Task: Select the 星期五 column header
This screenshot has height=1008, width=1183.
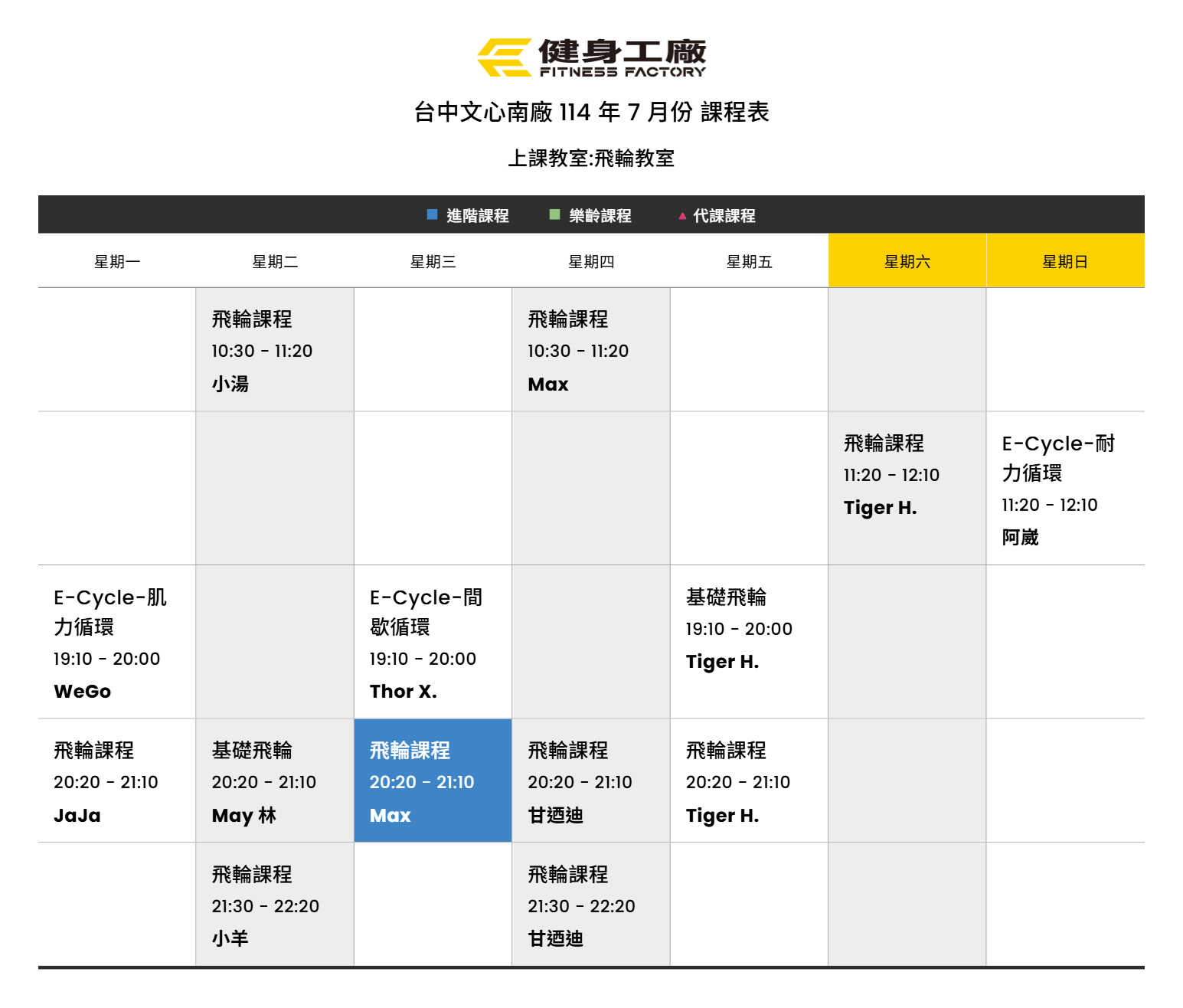Action: (749, 261)
